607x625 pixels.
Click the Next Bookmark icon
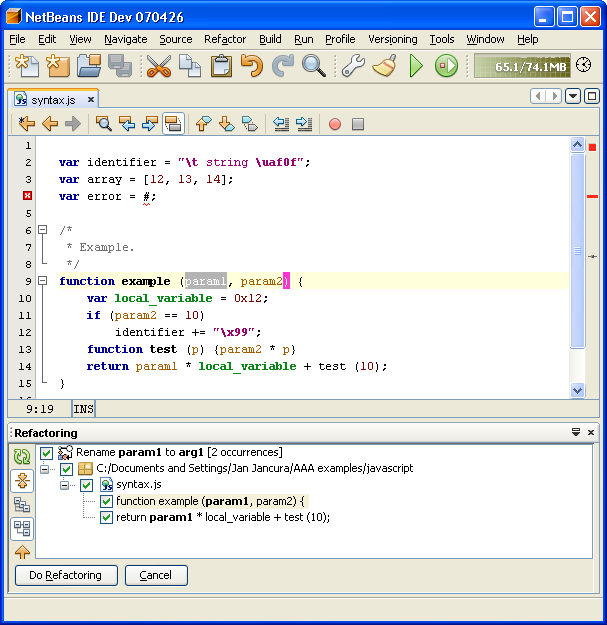click(227, 124)
